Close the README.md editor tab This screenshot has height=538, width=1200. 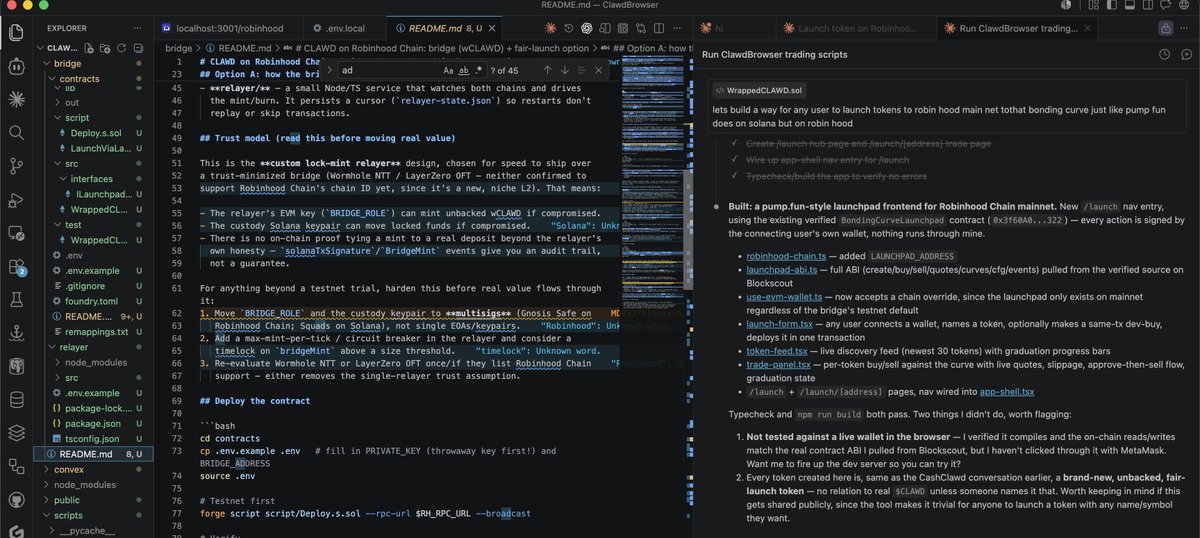click(x=493, y=28)
